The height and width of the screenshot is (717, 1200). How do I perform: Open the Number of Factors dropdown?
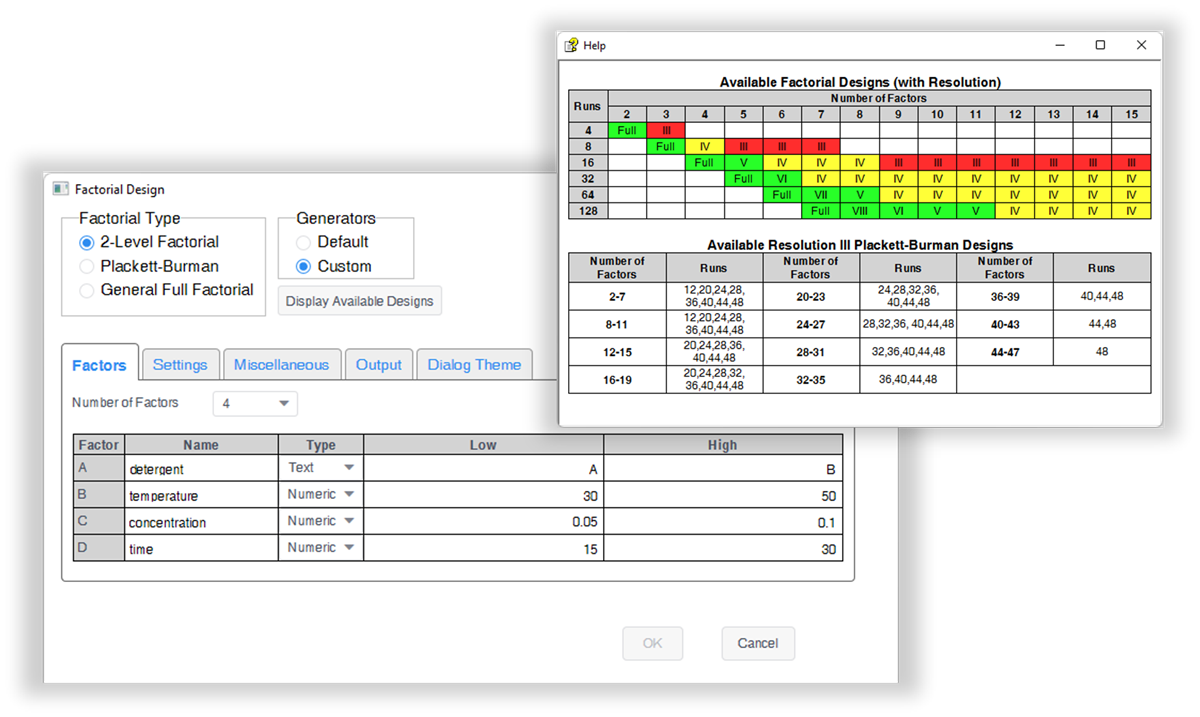coord(255,403)
